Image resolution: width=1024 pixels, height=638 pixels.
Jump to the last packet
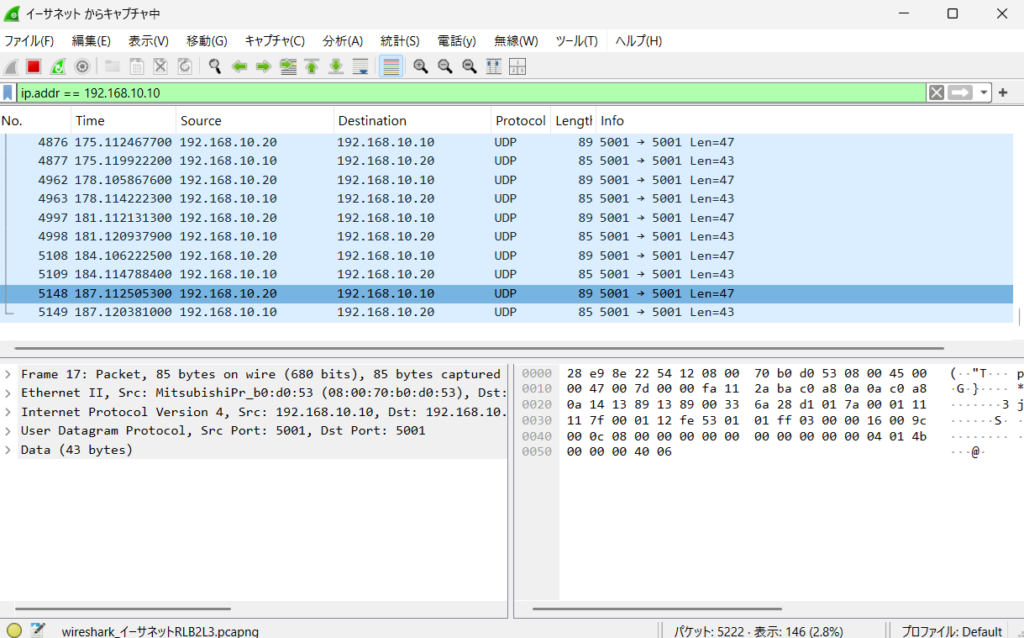(336, 67)
